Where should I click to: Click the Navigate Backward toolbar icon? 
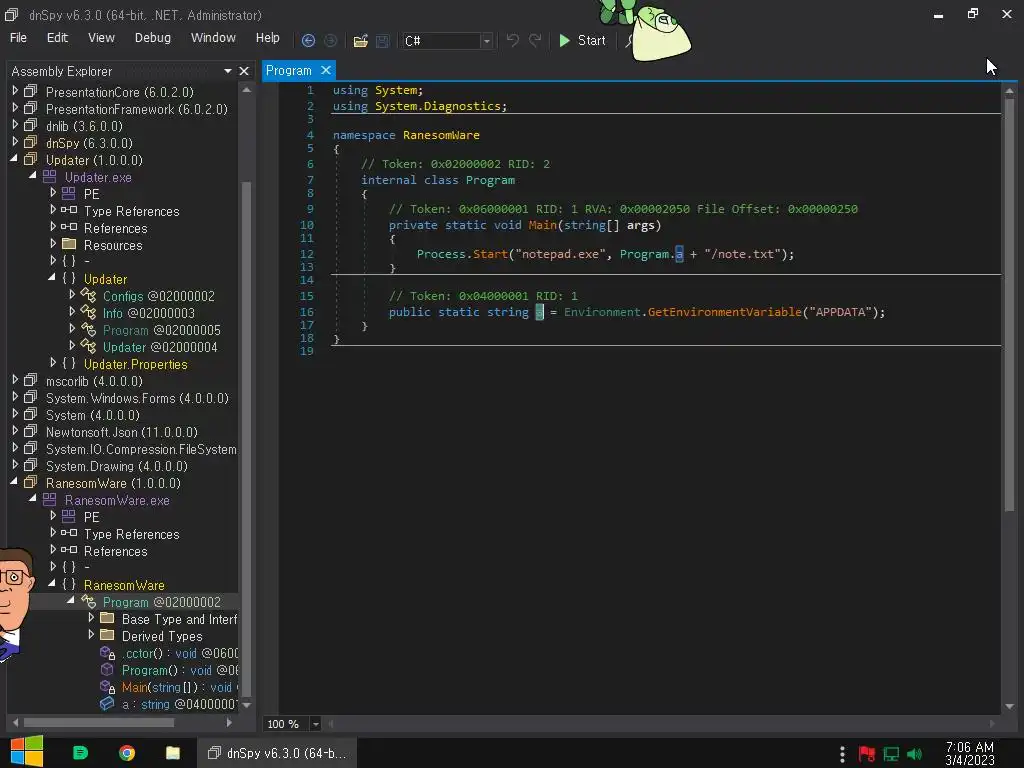click(x=308, y=40)
